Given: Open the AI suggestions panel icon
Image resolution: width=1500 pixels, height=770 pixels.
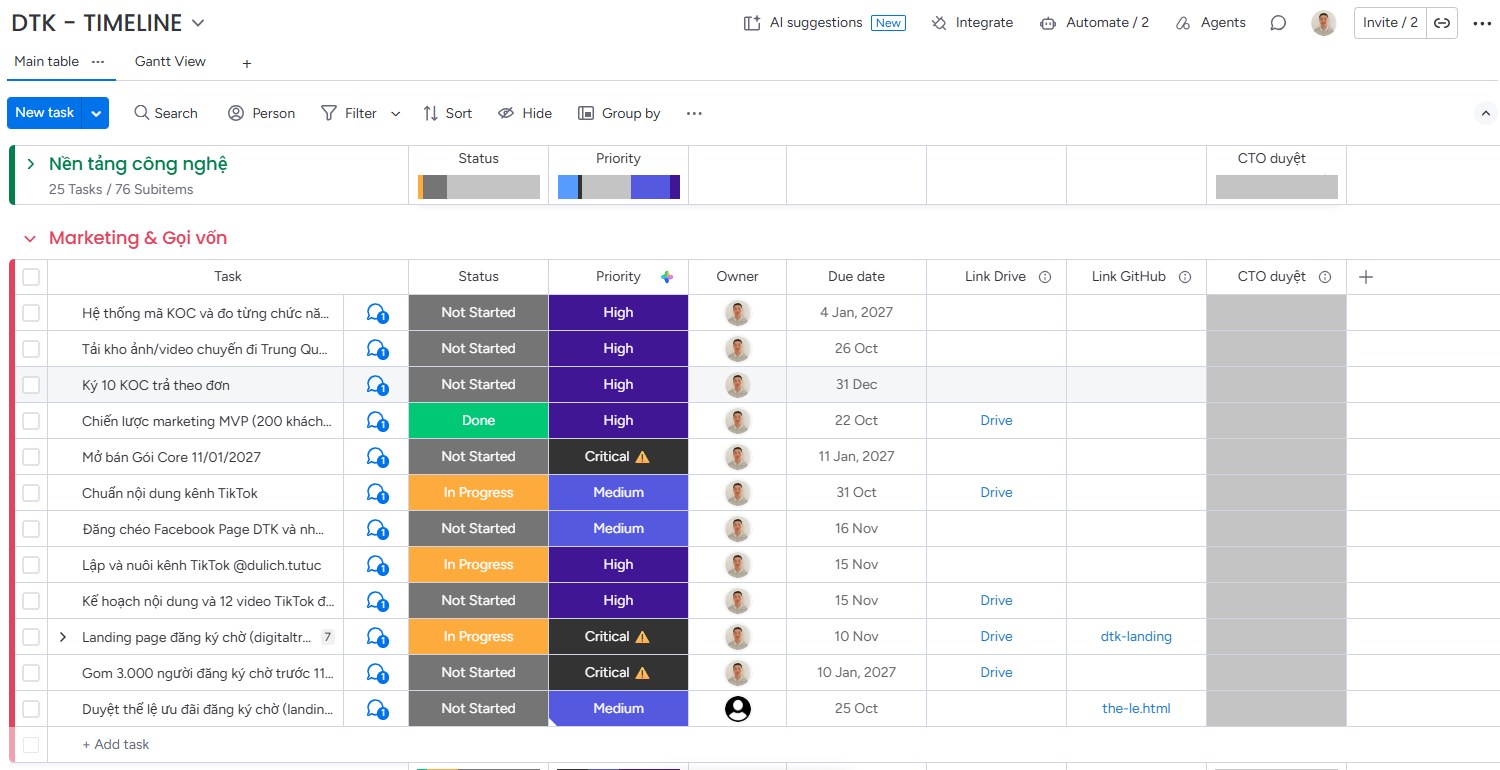Looking at the screenshot, I should 752,23.
